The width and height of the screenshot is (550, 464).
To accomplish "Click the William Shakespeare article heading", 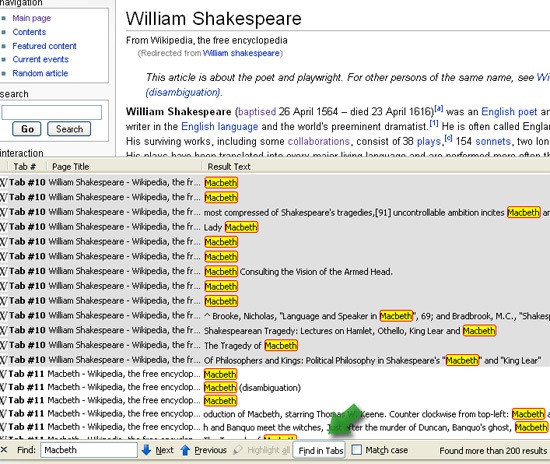I will click(x=213, y=18).
